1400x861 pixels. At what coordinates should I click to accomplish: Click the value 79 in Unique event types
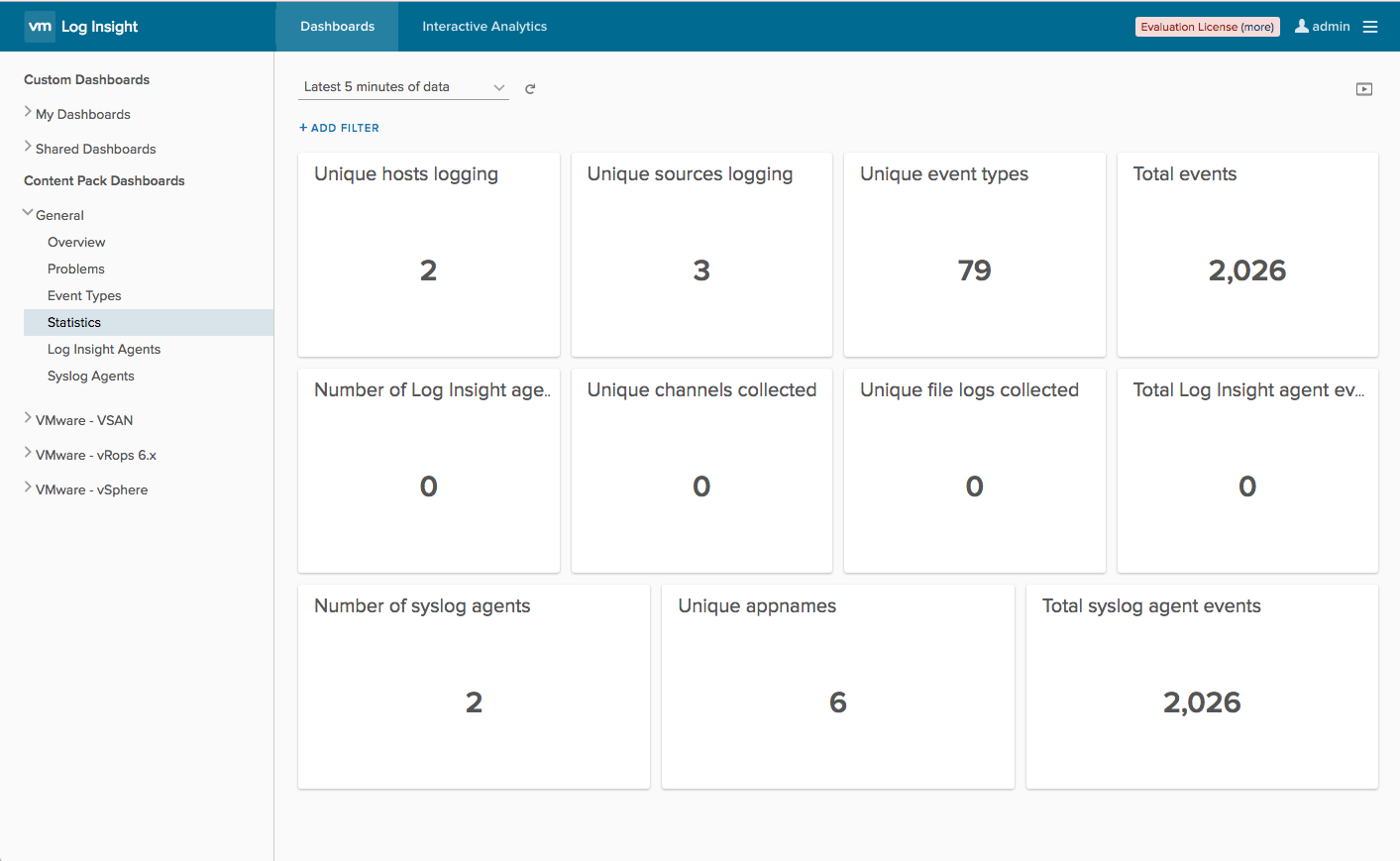(975, 270)
